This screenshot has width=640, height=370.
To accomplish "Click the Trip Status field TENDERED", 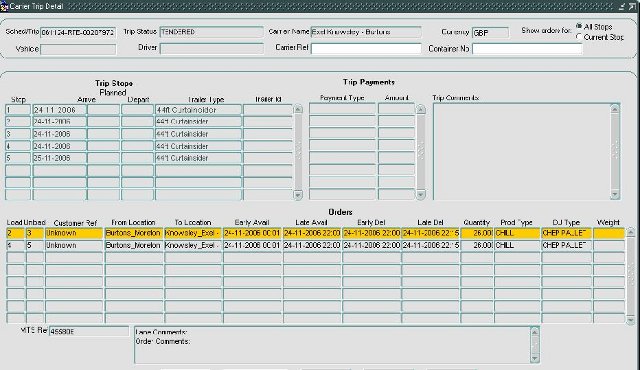I will (211, 32).
